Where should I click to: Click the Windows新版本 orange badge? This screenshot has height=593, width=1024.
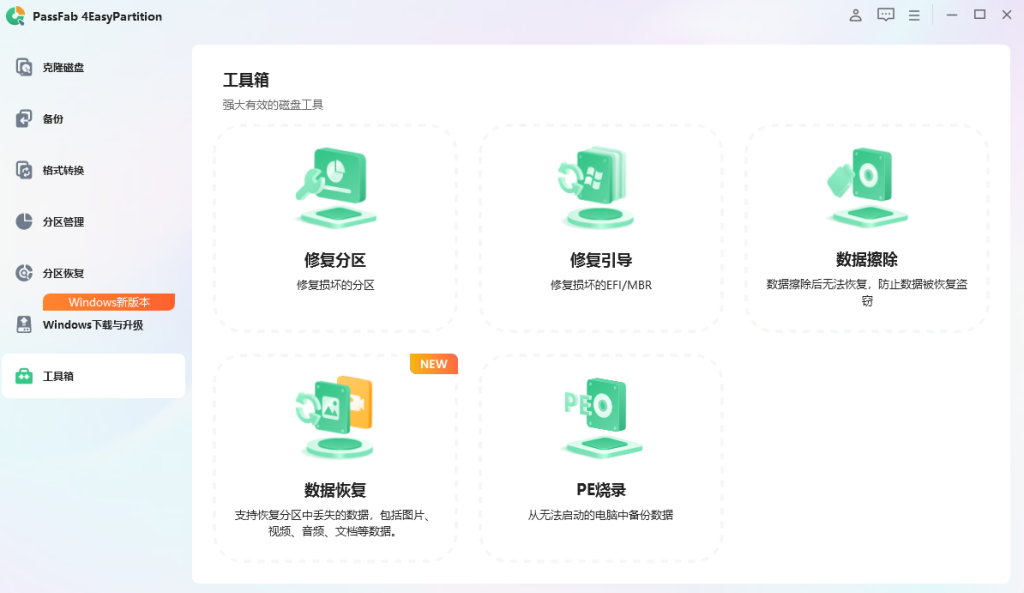tap(109, 301)
